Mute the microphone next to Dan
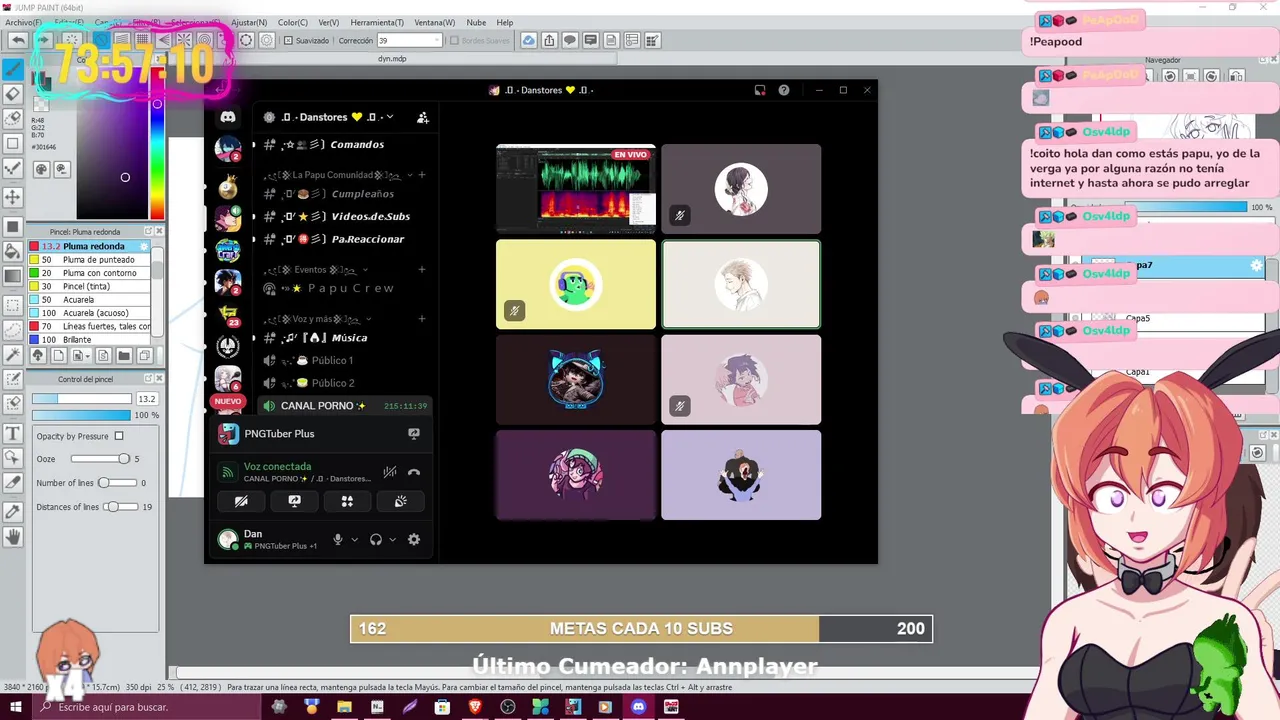This screenshot has height=720, width=1280. (x=338, y=539)
